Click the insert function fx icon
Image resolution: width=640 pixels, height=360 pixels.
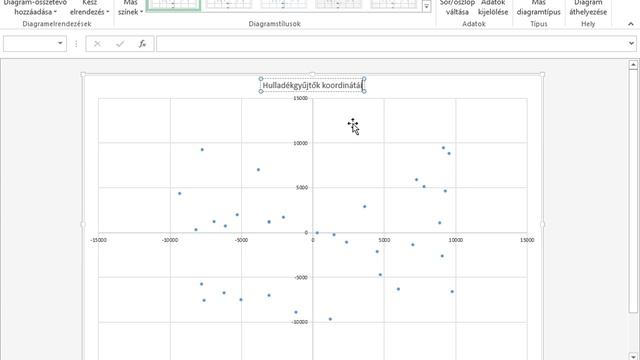pyautogui.click(x=142, y=44)
